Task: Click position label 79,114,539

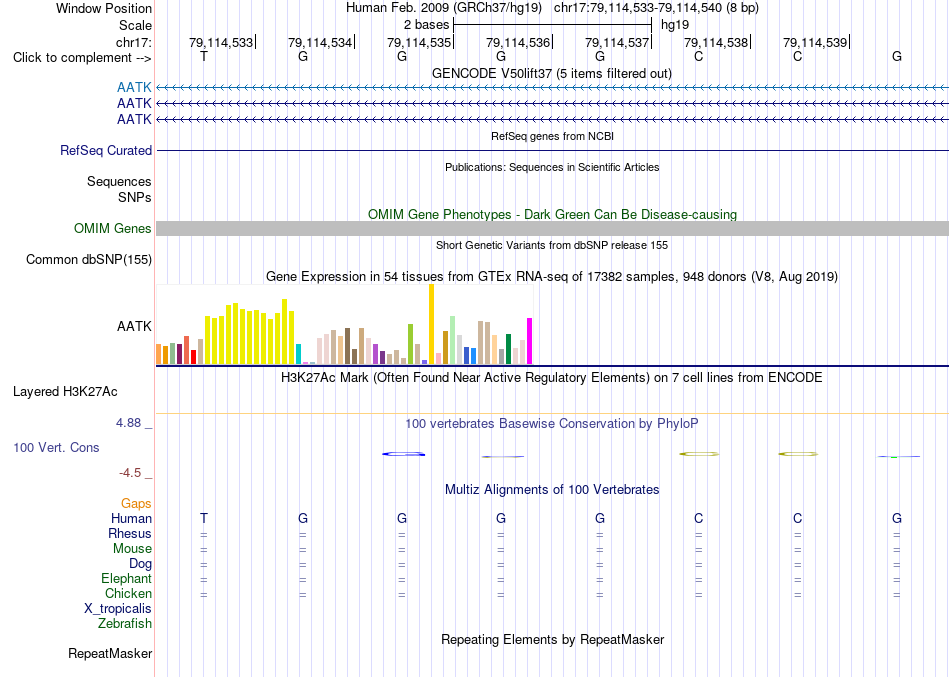Action: 815,42
